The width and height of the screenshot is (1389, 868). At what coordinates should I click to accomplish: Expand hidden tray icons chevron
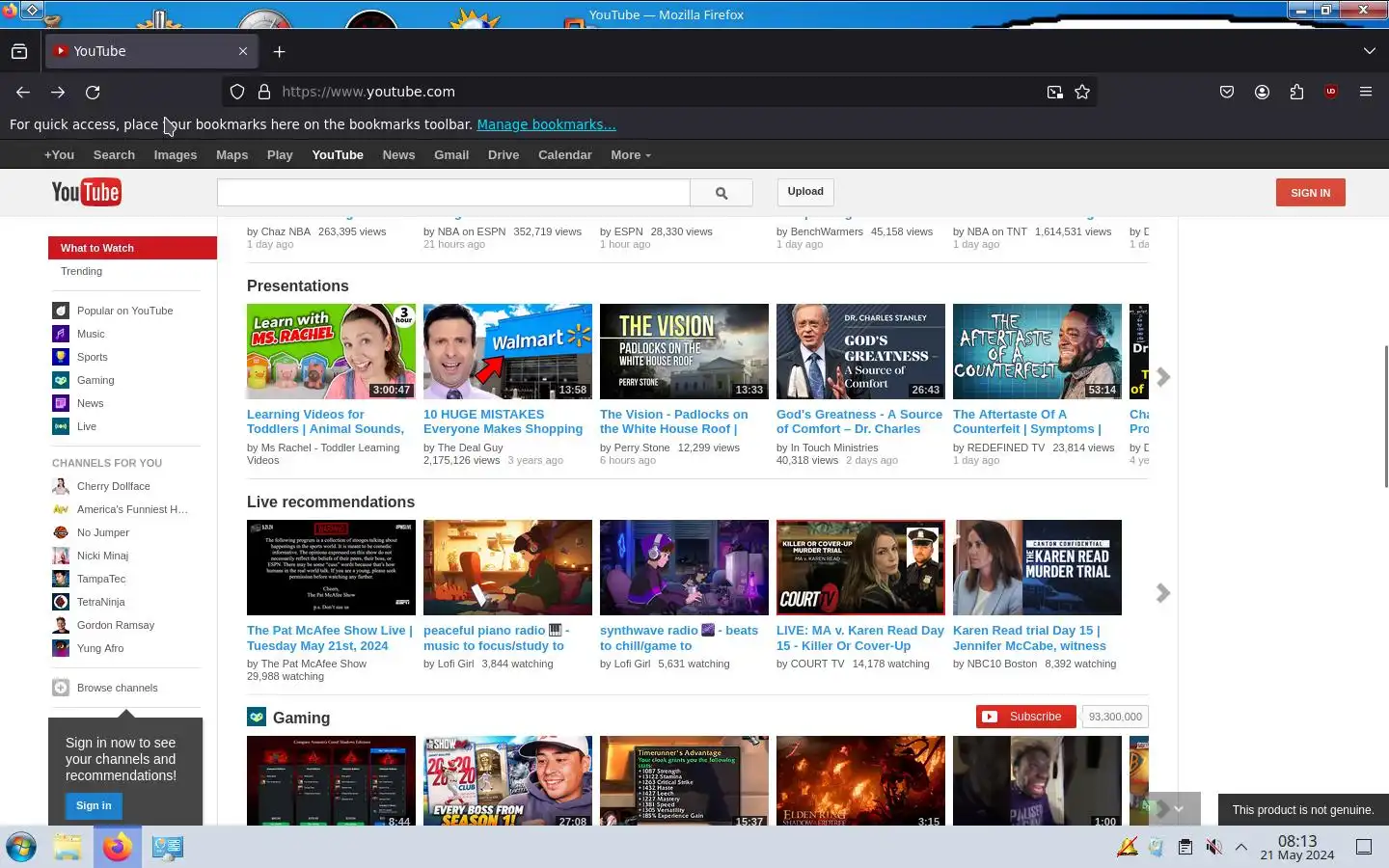(x=1241, y=847)
